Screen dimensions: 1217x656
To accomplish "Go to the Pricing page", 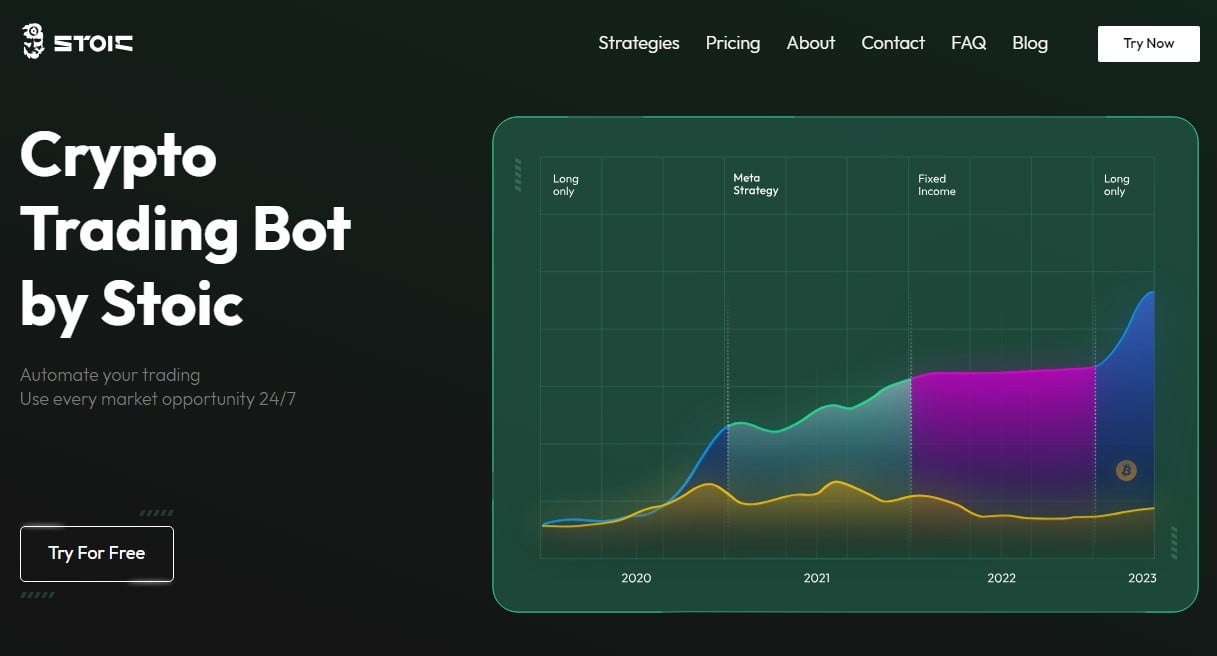I will click(733, 43).
